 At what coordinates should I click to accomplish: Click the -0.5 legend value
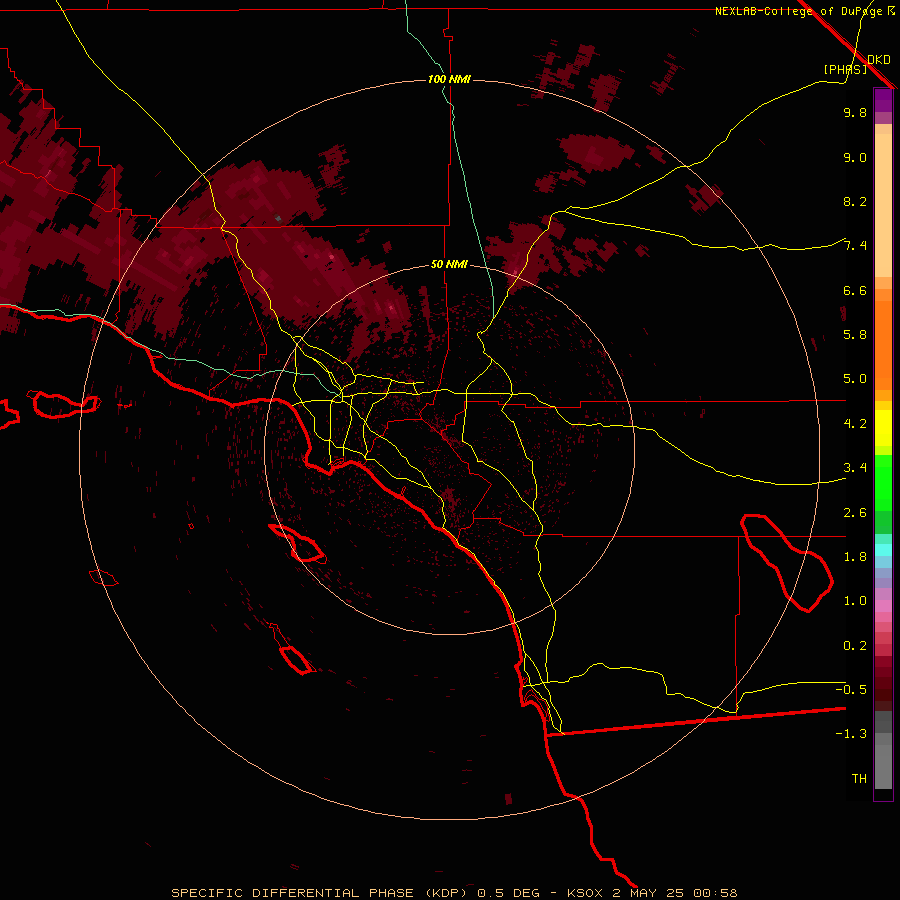pos(851,690)
